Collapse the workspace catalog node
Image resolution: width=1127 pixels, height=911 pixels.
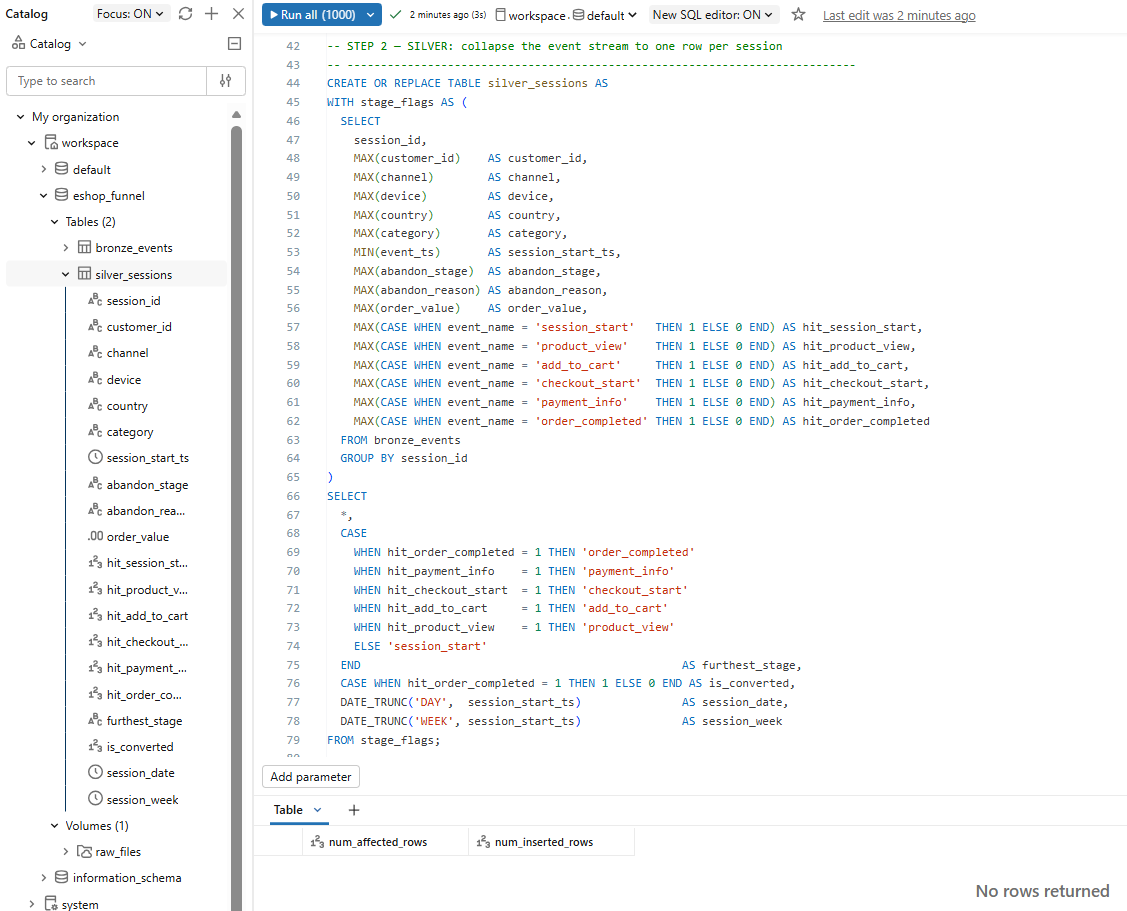tap(32, 143)
